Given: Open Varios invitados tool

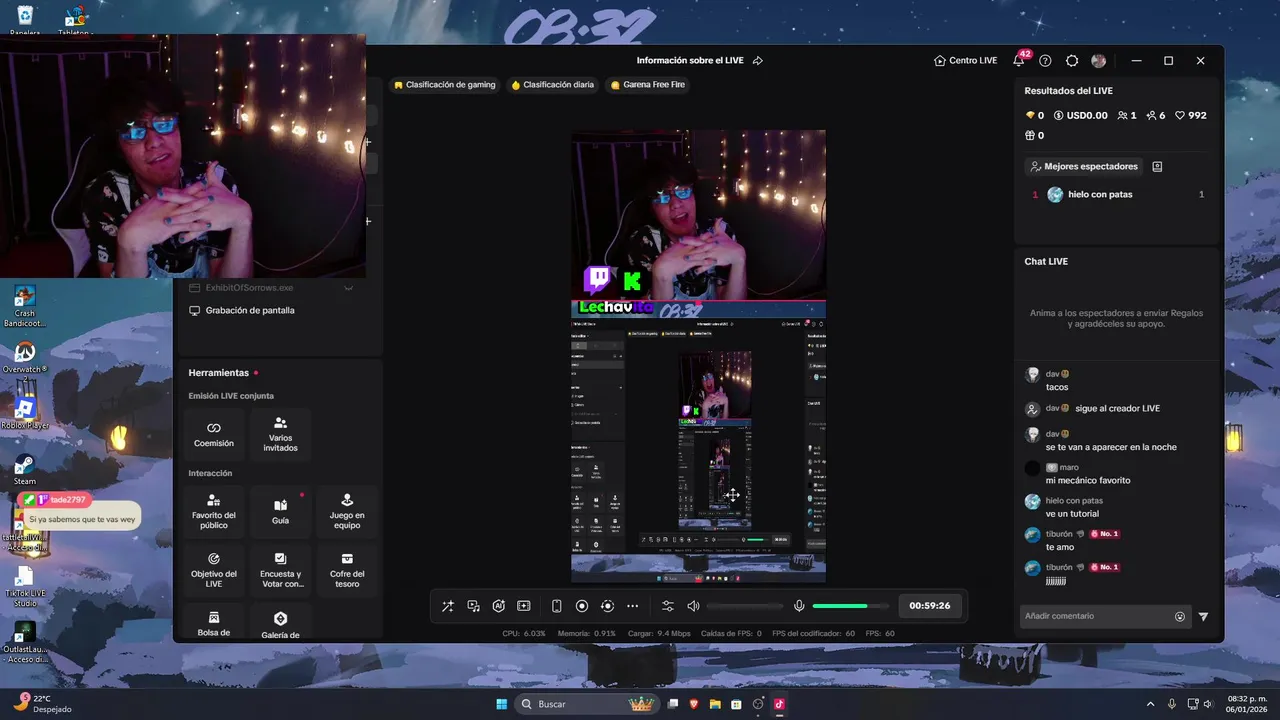Looking at the screenshot, I should coord(280,434).
